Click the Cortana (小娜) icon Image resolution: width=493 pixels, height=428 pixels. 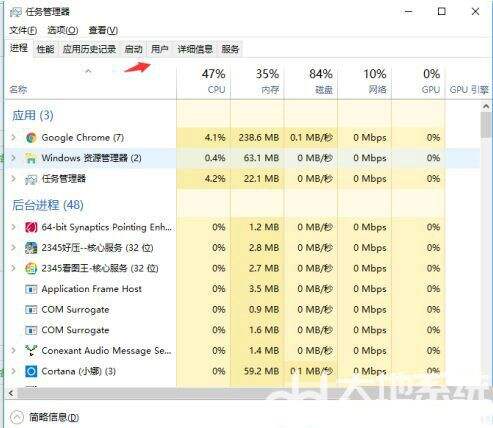coord(31,371)
